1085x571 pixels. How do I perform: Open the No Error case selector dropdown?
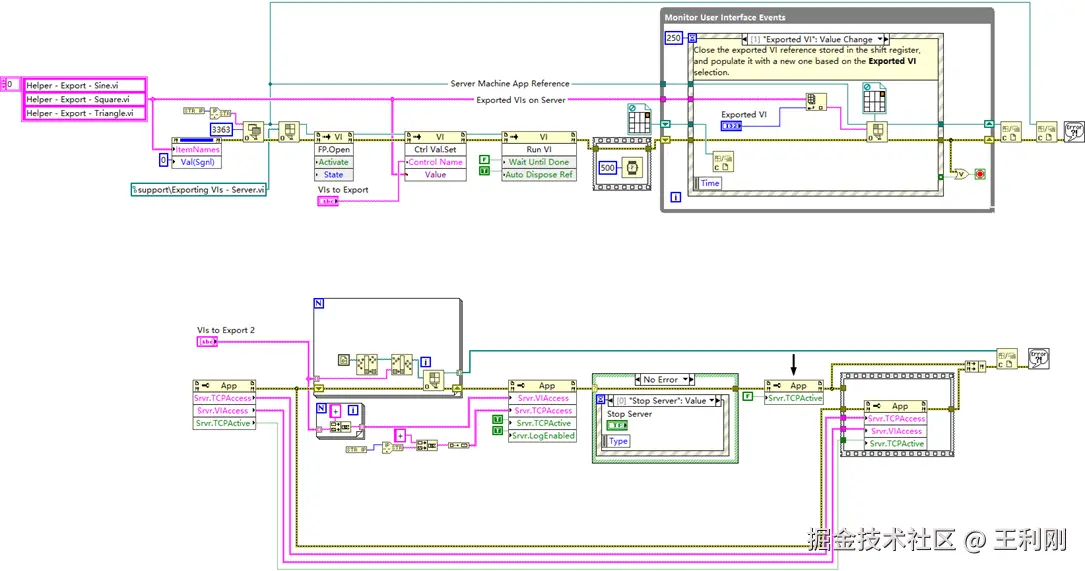[685, 379]
